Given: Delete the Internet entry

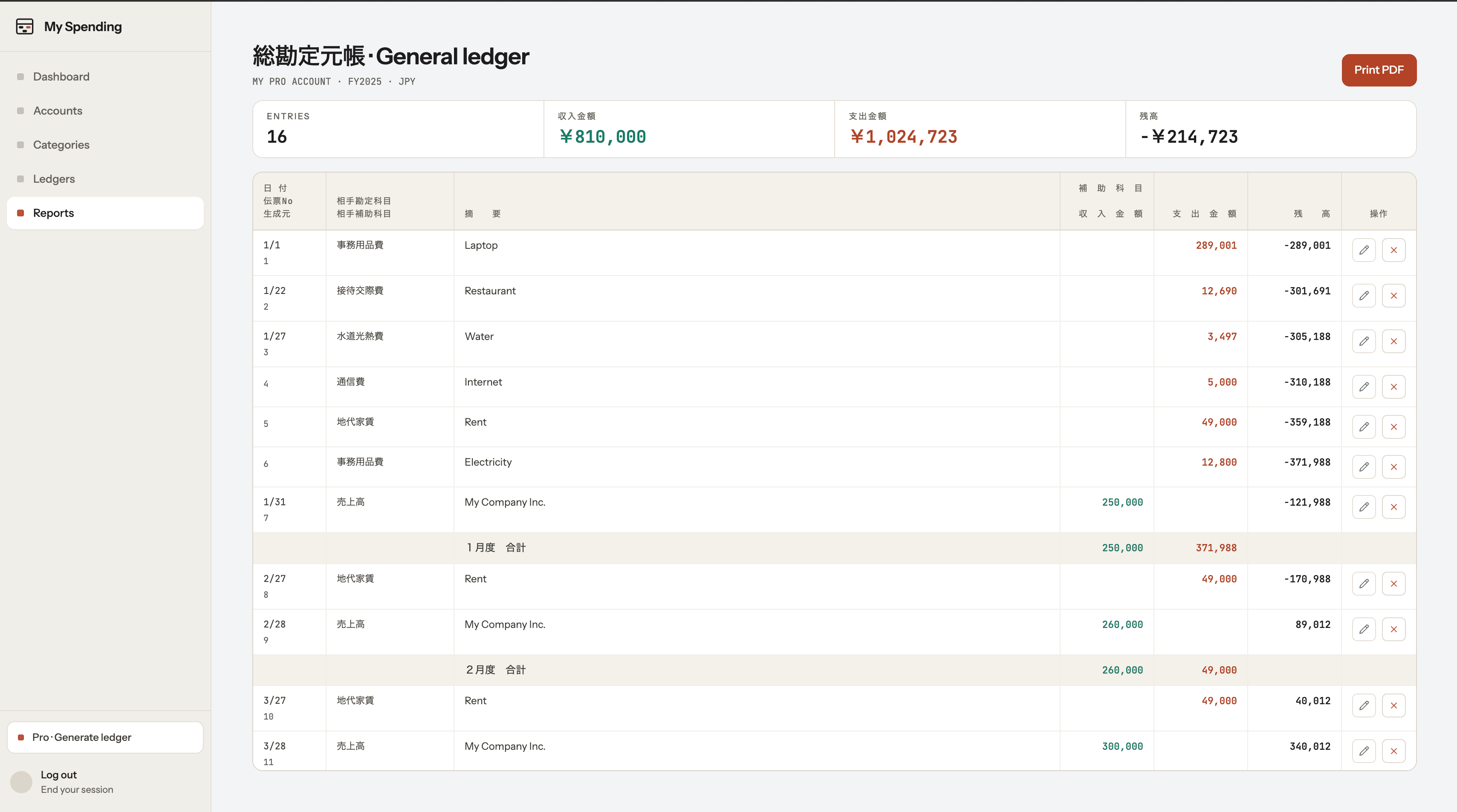Looking at the screenshot, I should [x=1393, y=387].
